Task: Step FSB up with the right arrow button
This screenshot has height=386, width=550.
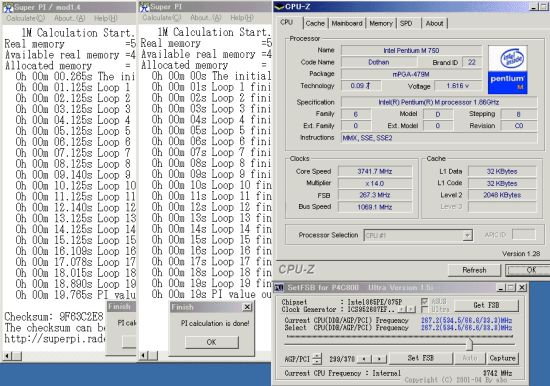Action: click(379, 359)
